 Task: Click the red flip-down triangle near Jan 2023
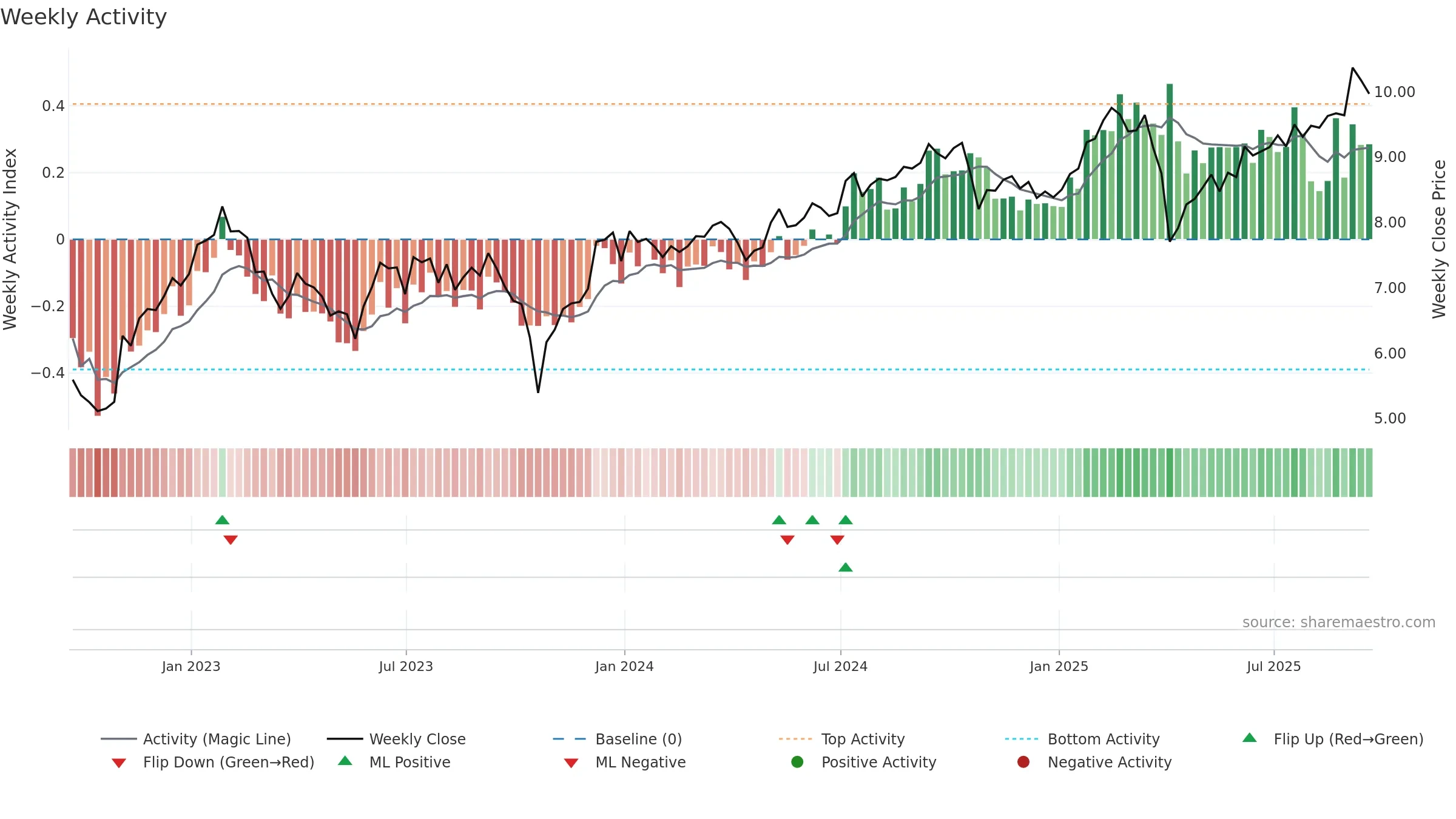coord(231,539)
